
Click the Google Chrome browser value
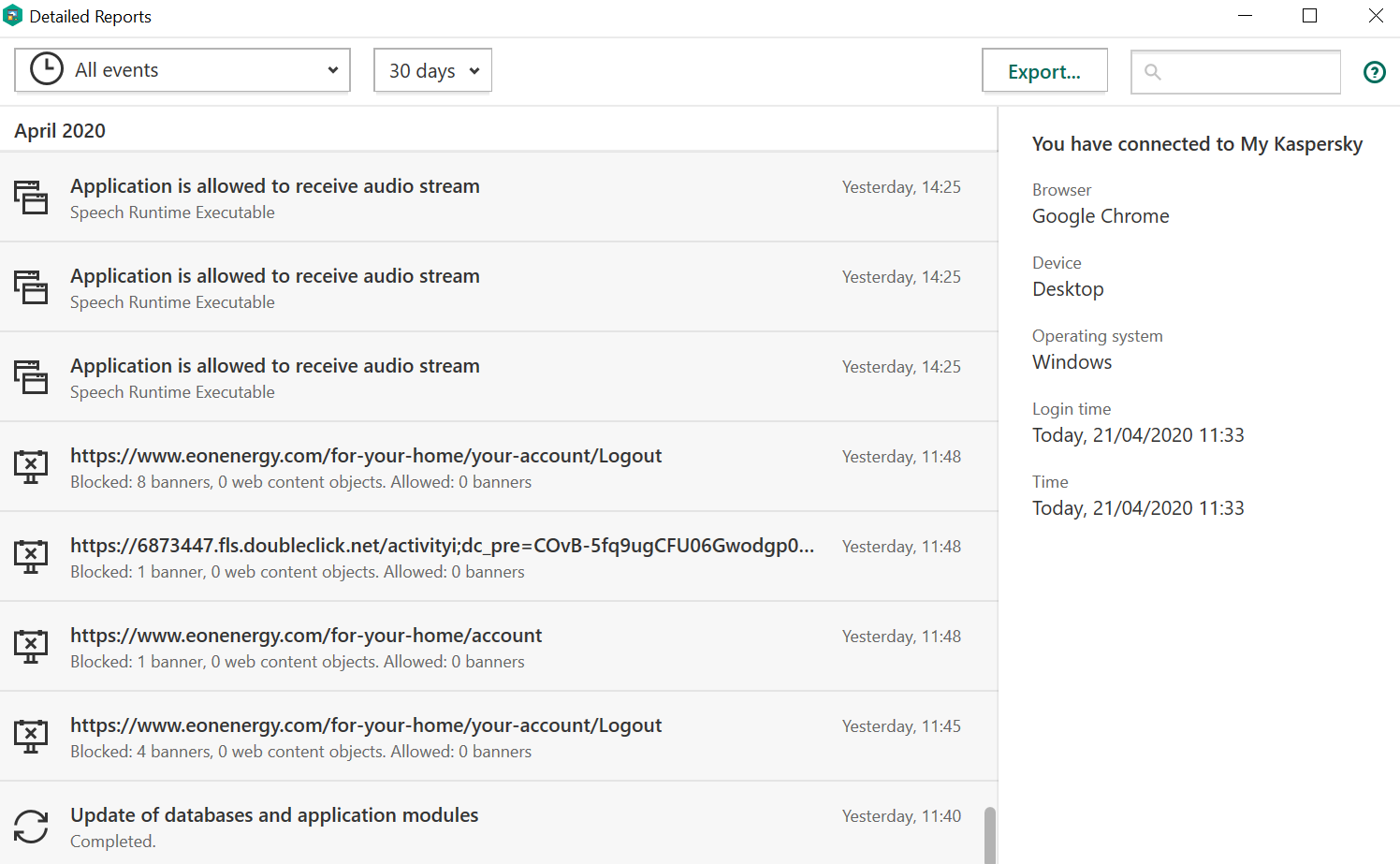click(x=1101, y=216)
